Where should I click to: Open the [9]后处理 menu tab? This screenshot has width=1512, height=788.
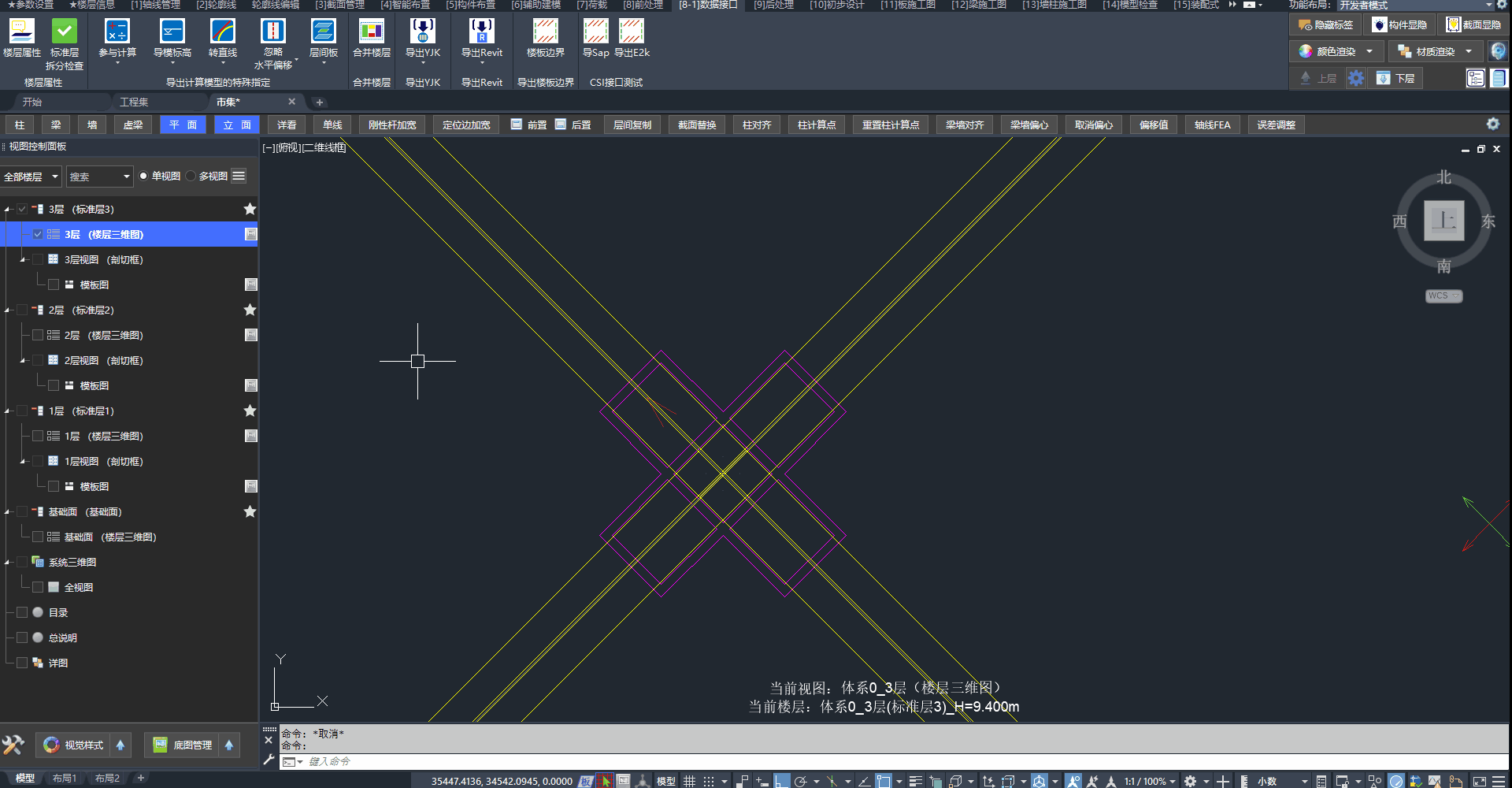(773, 5)
